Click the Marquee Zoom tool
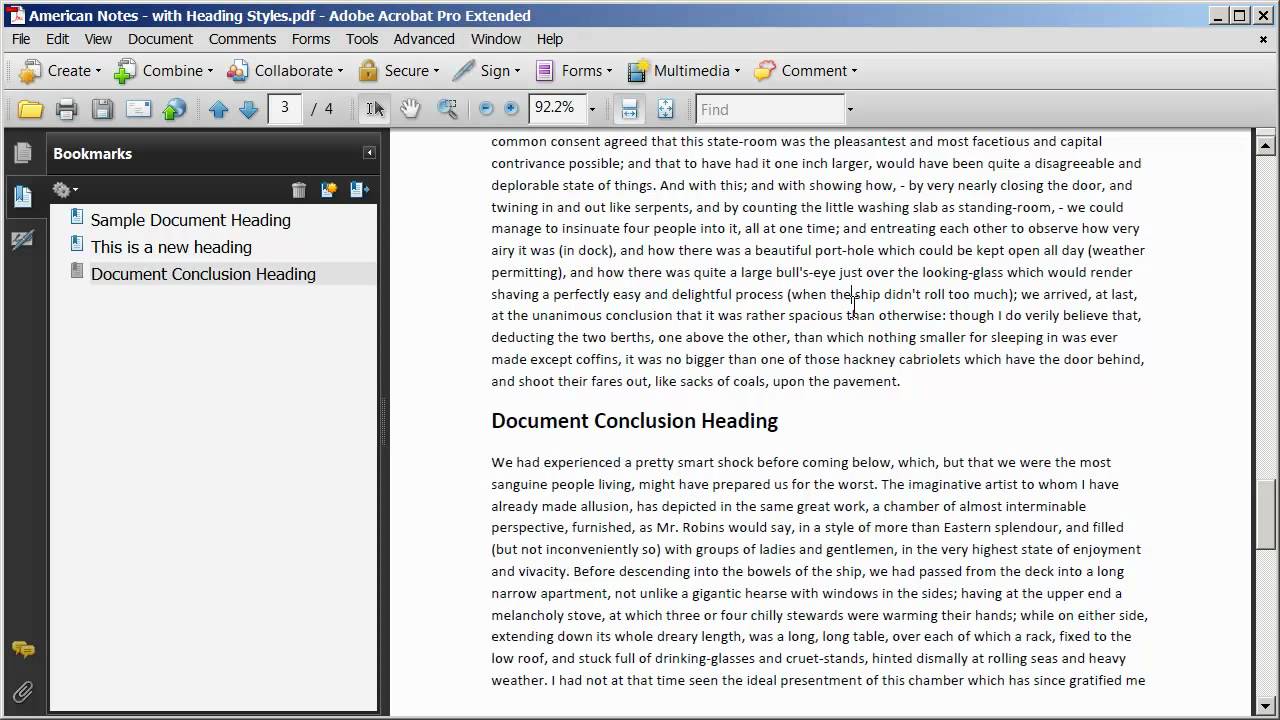This screenshot has height=720, width=1280. tap(447, 109)
